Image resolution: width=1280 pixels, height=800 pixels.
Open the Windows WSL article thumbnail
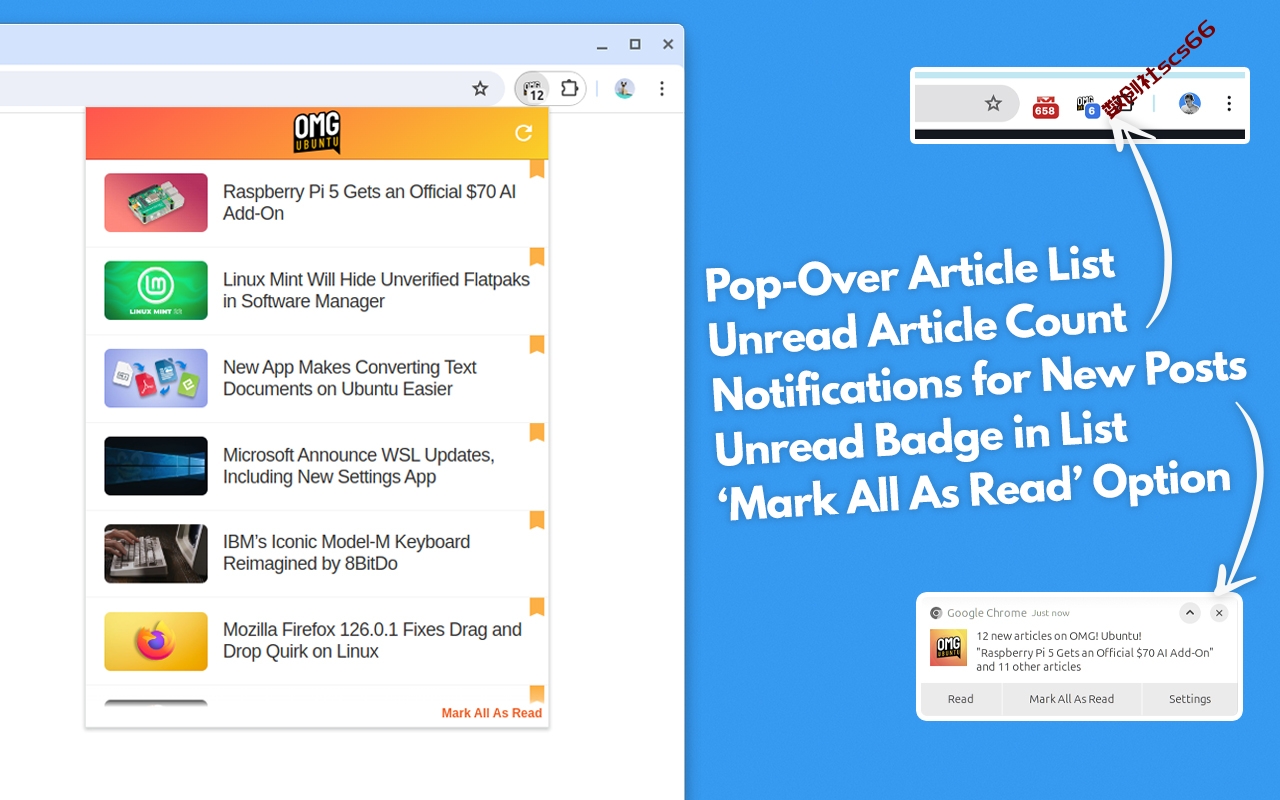(156, 466)
